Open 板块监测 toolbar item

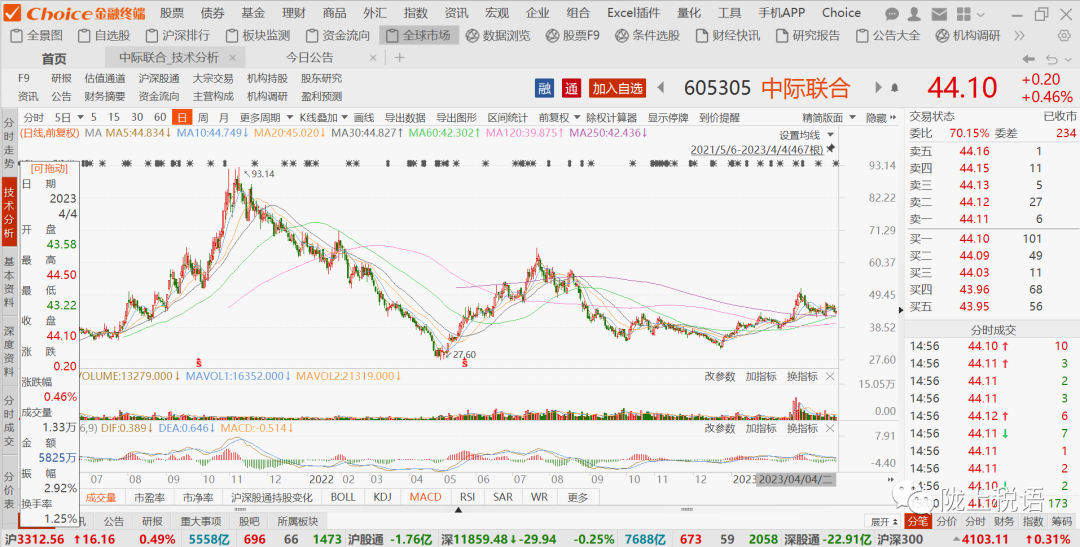pyautogui.click(x=258, y=36)
